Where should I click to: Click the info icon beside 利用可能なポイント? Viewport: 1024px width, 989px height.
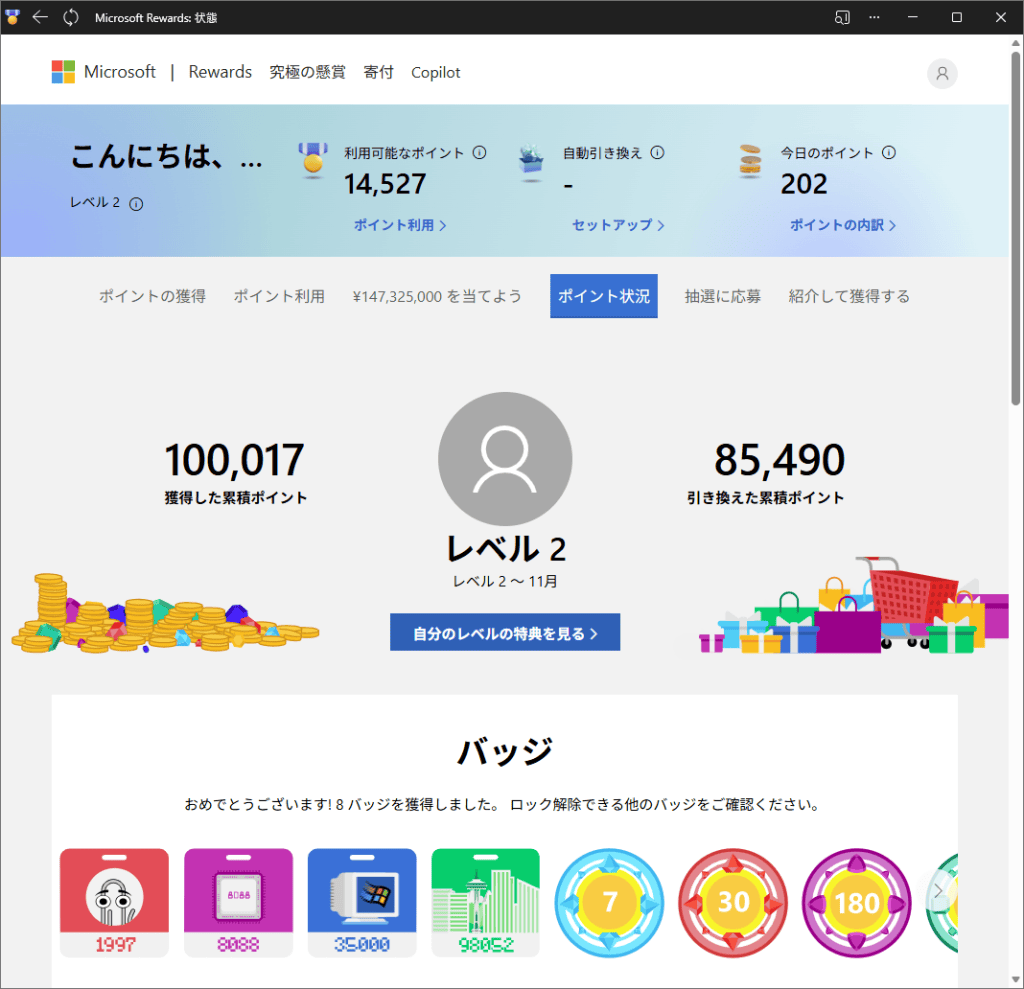479,153
